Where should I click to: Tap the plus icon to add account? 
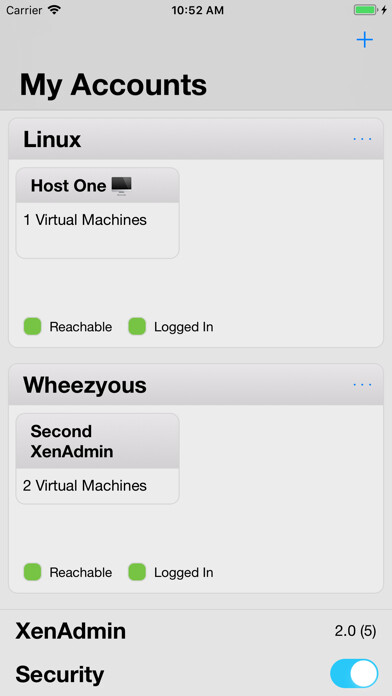(x=364, y=40)
